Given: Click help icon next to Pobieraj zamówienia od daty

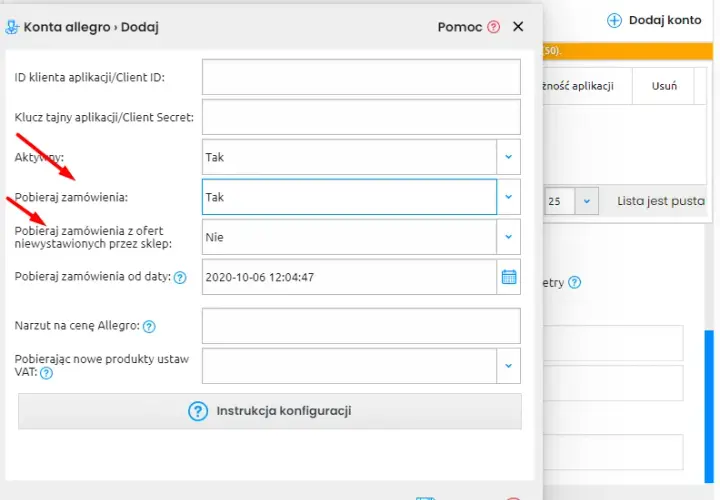Looking at the screenshot, I should point(180,277).
